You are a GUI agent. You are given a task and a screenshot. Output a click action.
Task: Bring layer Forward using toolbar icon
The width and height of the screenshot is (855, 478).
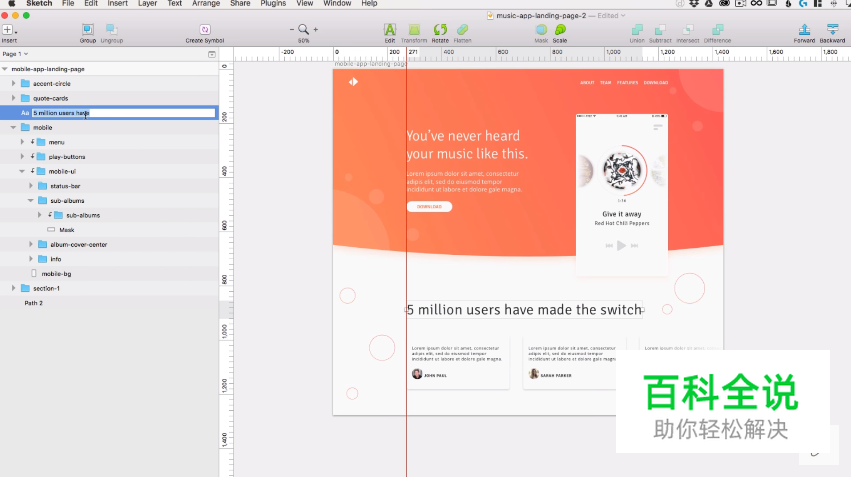pos(804,30)
